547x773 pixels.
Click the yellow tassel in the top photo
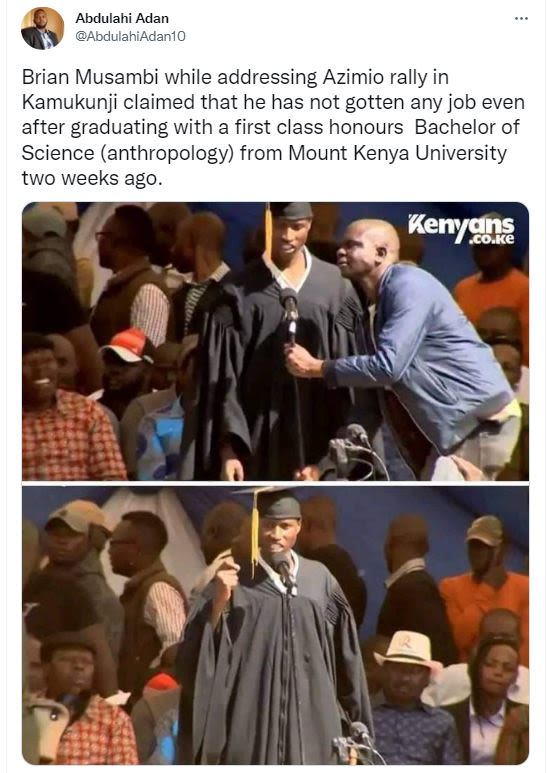coord(268,234)
